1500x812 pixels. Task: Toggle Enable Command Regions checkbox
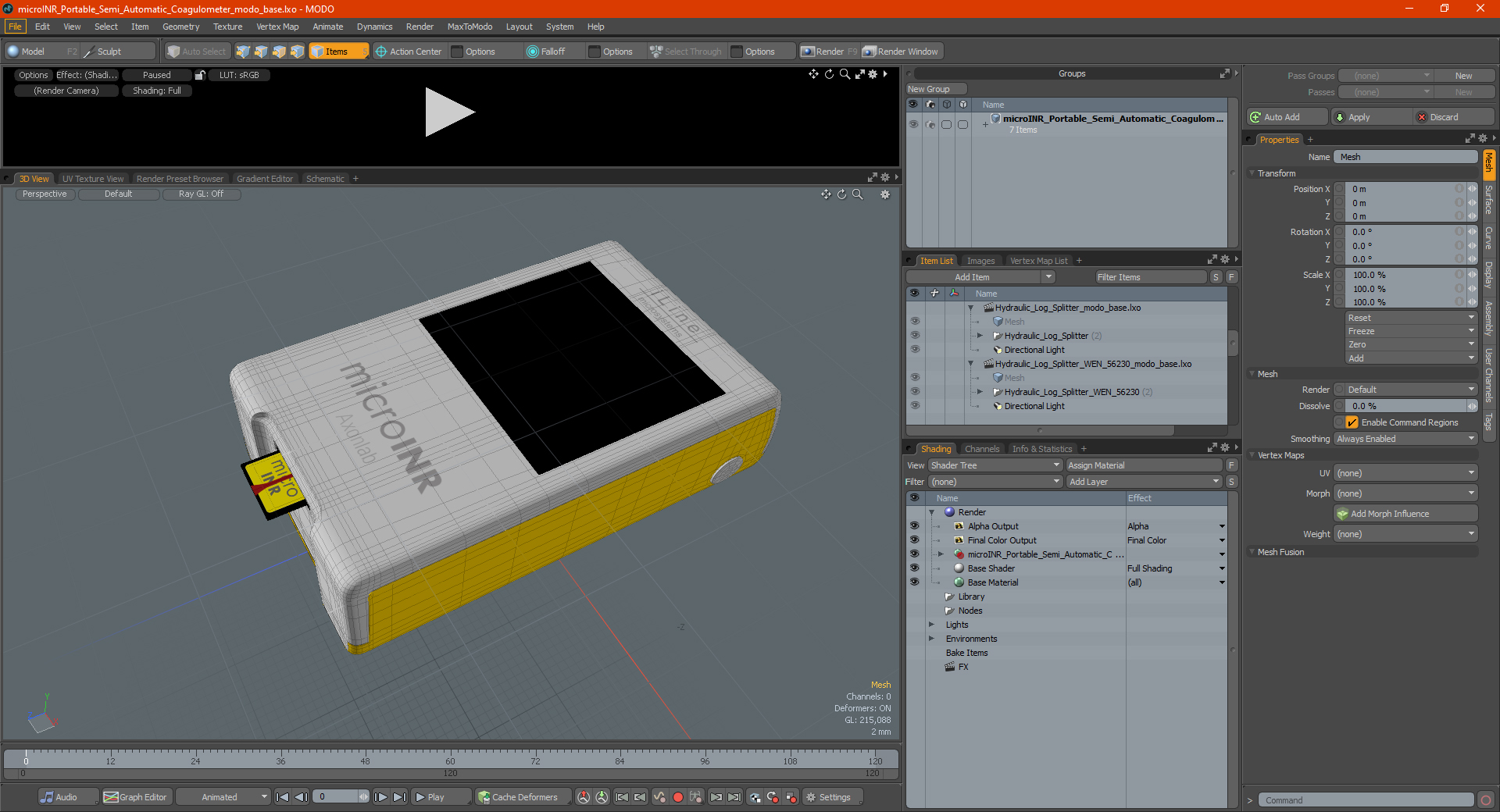click(x=1352, y=422)
